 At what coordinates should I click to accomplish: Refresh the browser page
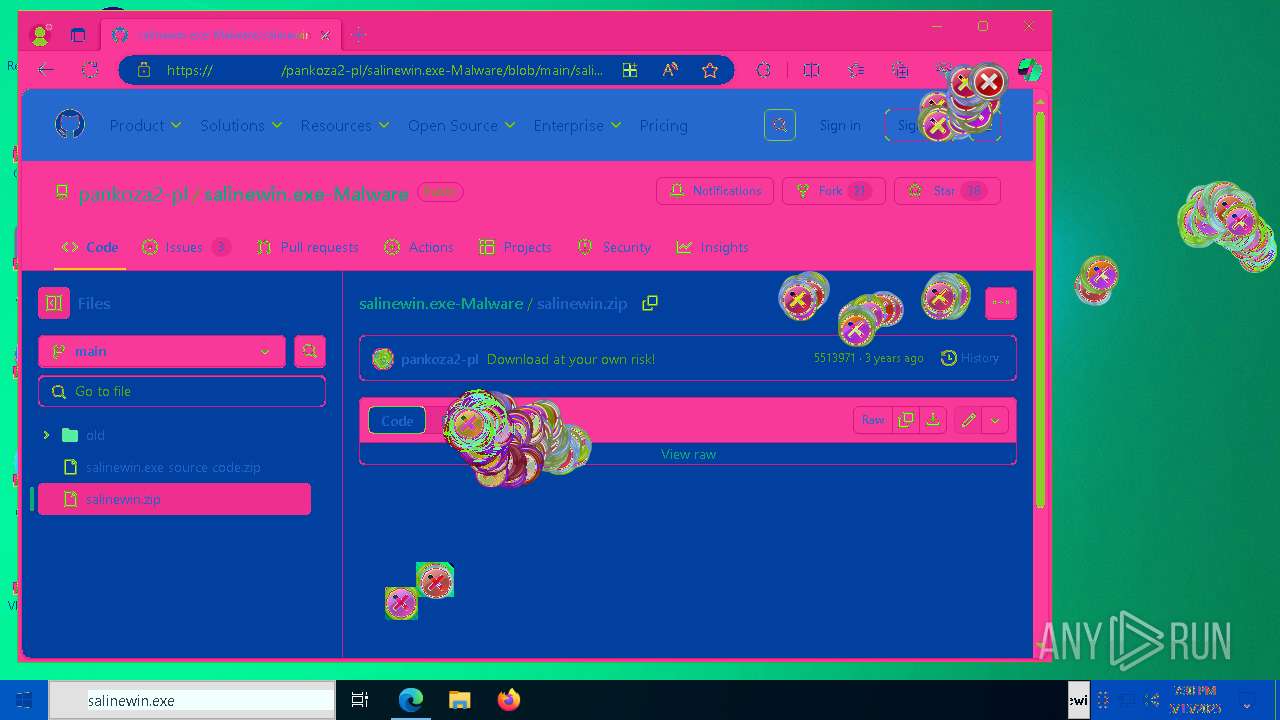[x=90, y=70]
